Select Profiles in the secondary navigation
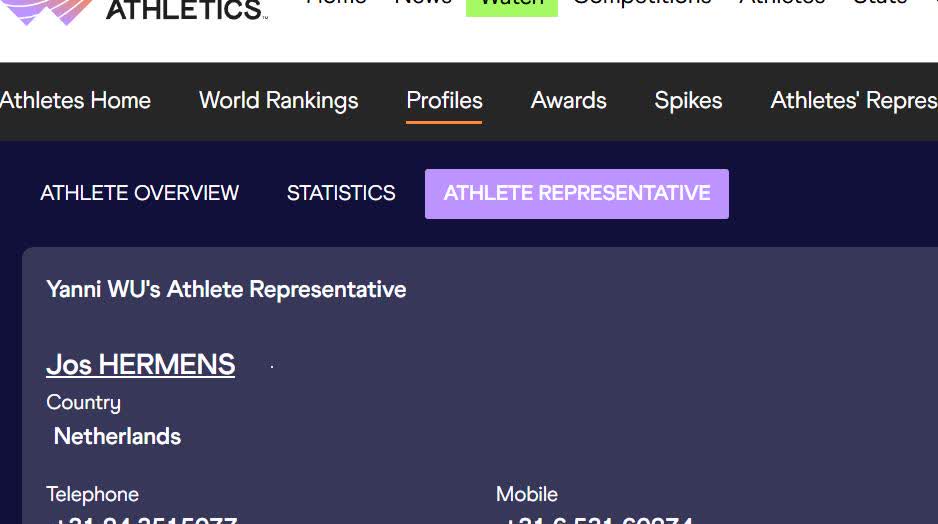The width and height of the screenshot is (938, 524). pos(444,101)
